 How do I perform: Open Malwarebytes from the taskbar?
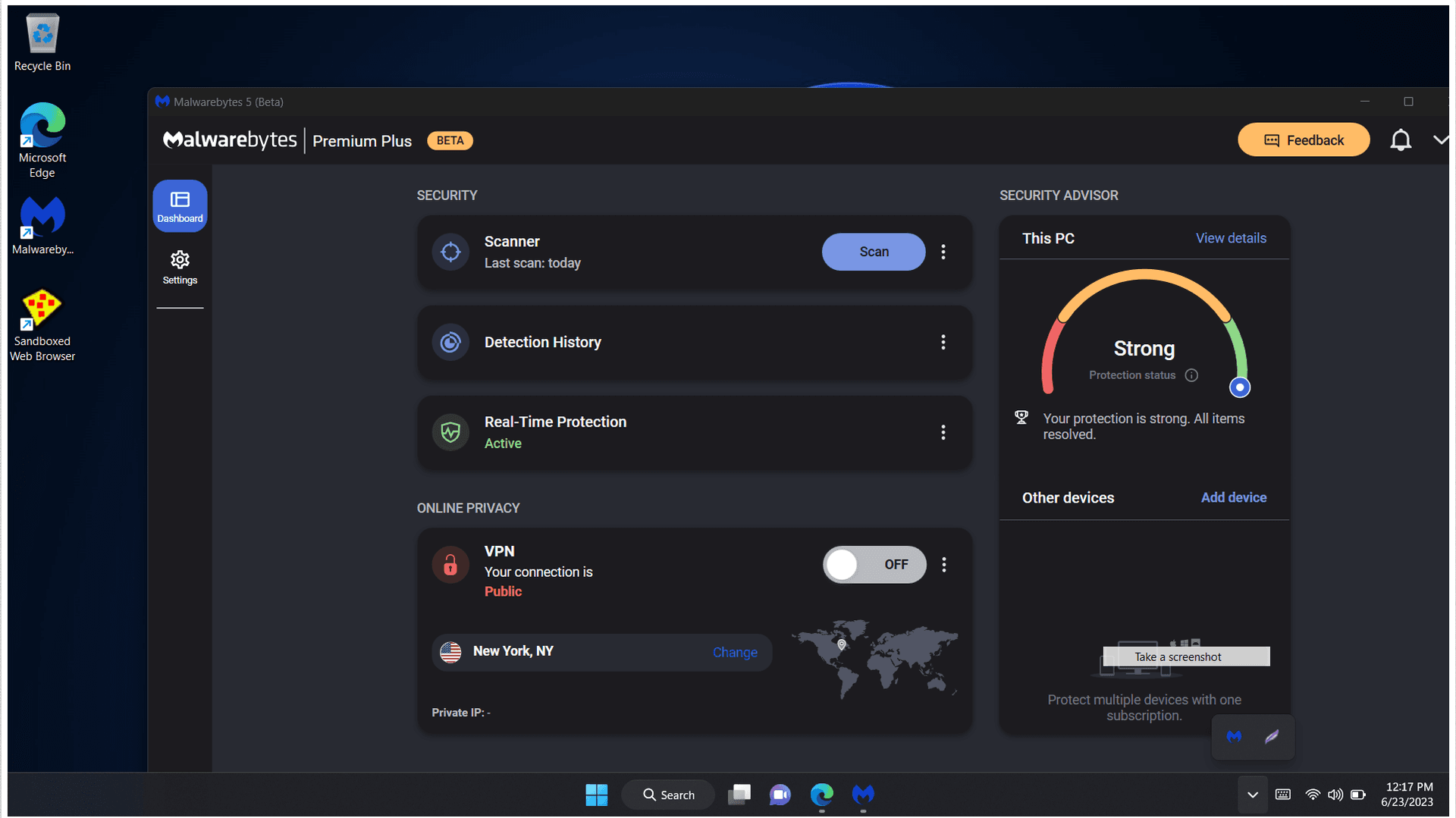[x=863, y=794]
